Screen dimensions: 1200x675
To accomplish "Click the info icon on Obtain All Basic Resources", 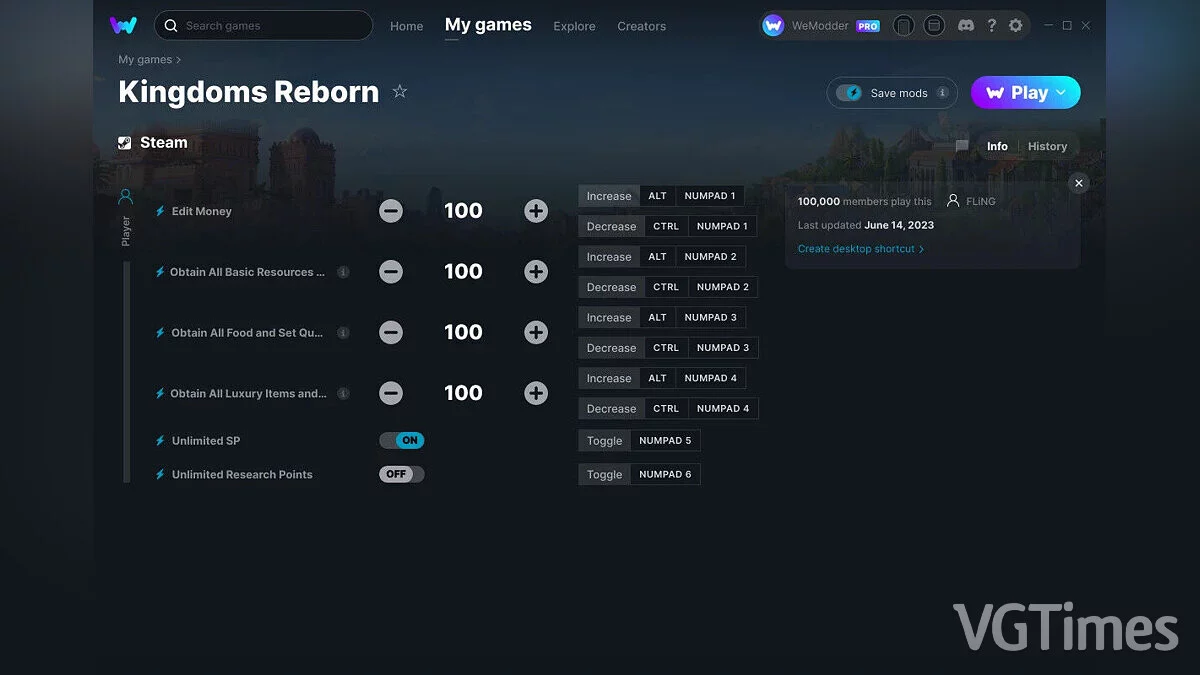I will coord(343,271).
